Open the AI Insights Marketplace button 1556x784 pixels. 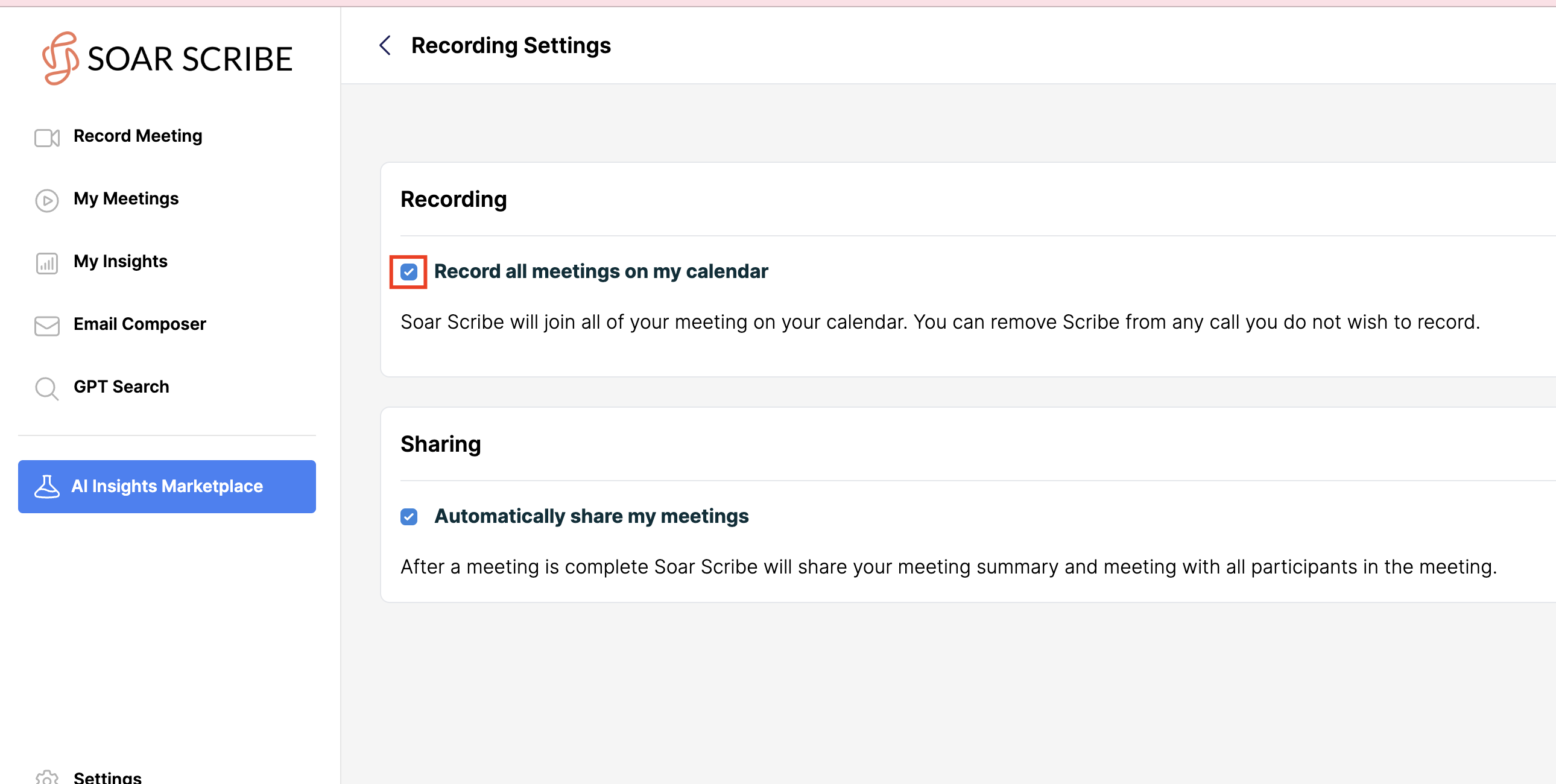pos(166,486)
